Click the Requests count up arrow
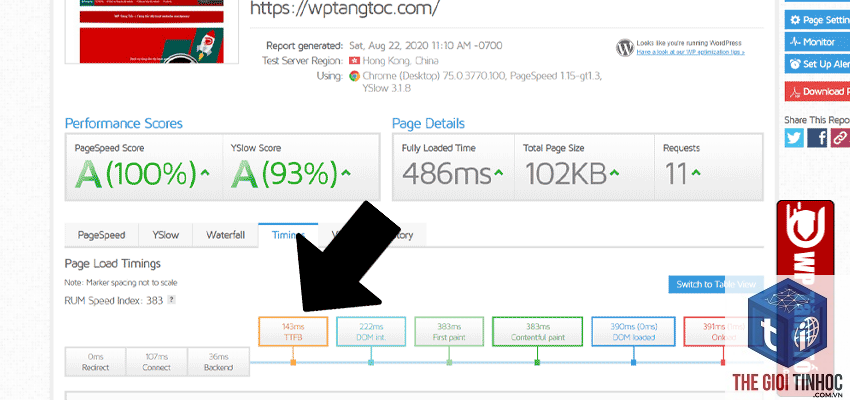This screenshot has width=850, height=400. pyautogui.click(x=696, y=173)
